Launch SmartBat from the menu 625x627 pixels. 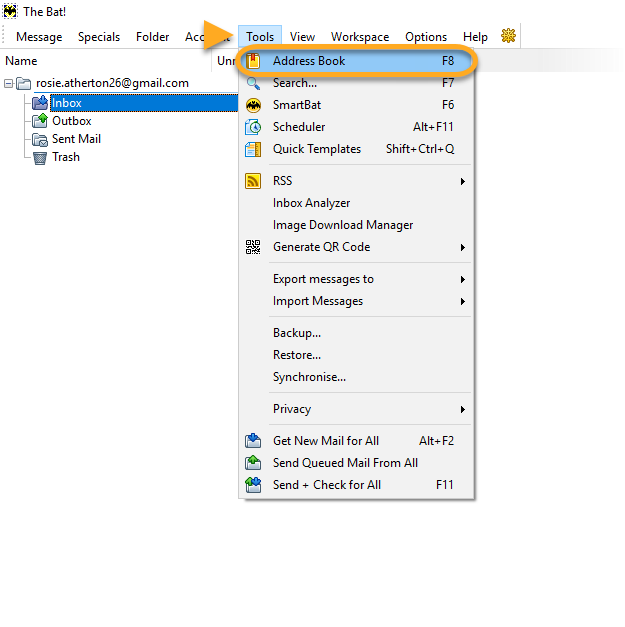point(356,105)
